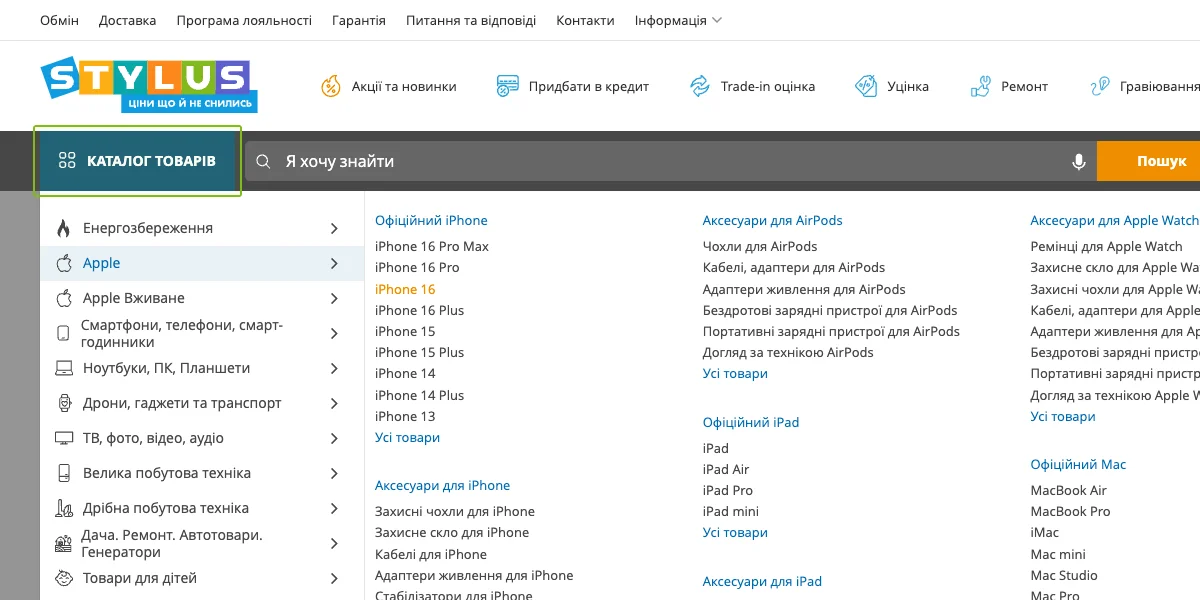
Task: Open Mac Studio link
Action: 1064,575
